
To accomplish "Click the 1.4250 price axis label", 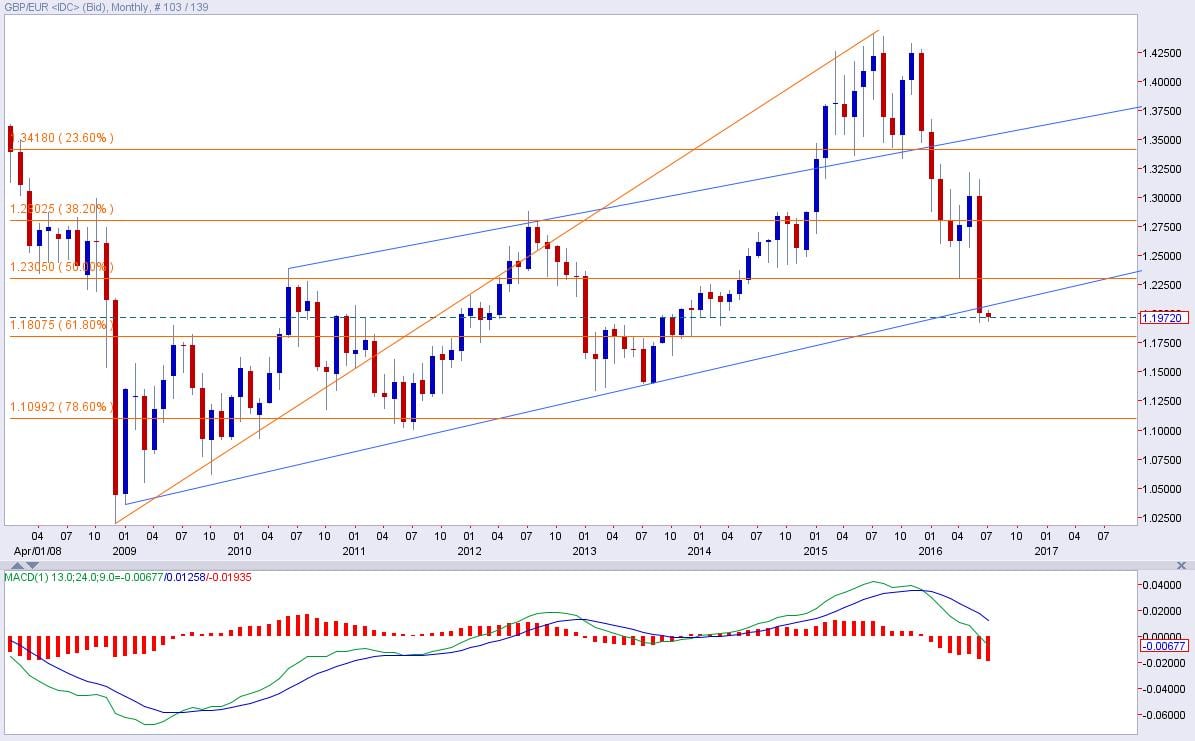I will point(1162,52).
